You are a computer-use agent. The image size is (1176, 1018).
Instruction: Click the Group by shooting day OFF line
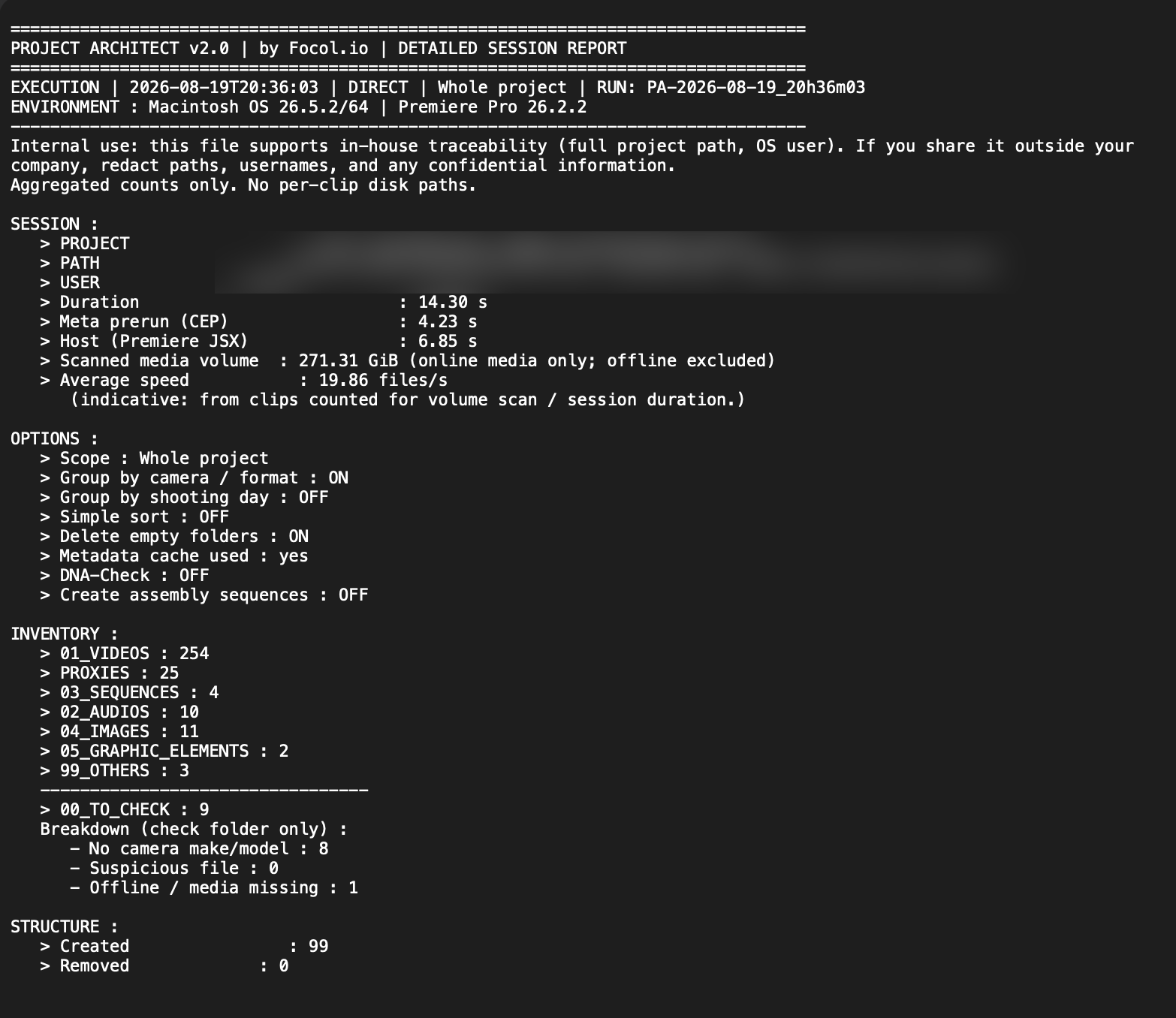(185, 498)
